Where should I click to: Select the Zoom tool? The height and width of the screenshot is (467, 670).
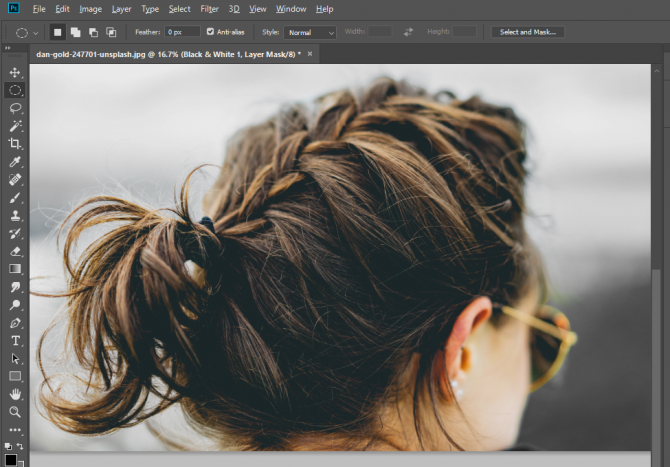point(15,411)
